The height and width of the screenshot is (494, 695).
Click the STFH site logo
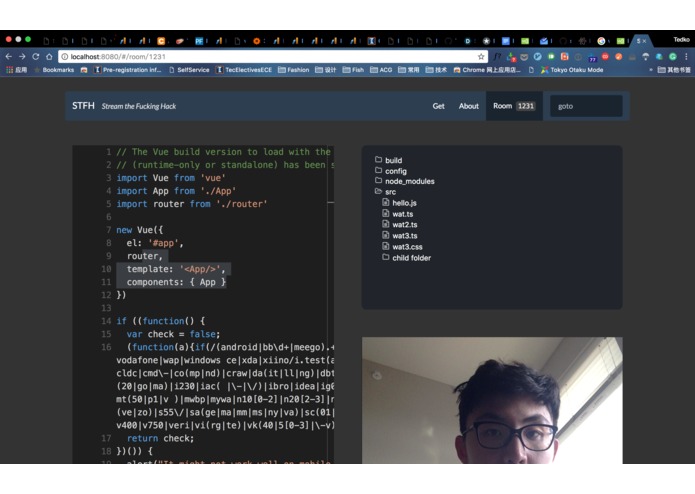pyautogui.click(x=83, y=106)
